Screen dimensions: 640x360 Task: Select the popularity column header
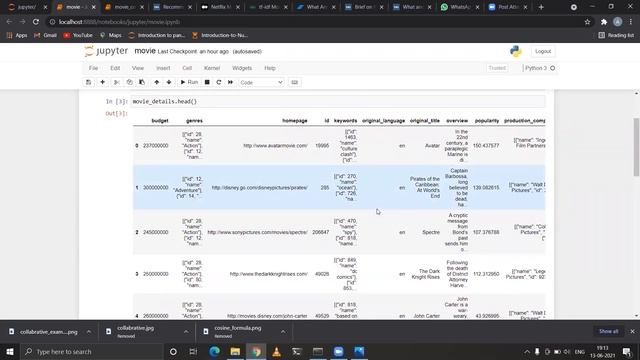(487, 121)
